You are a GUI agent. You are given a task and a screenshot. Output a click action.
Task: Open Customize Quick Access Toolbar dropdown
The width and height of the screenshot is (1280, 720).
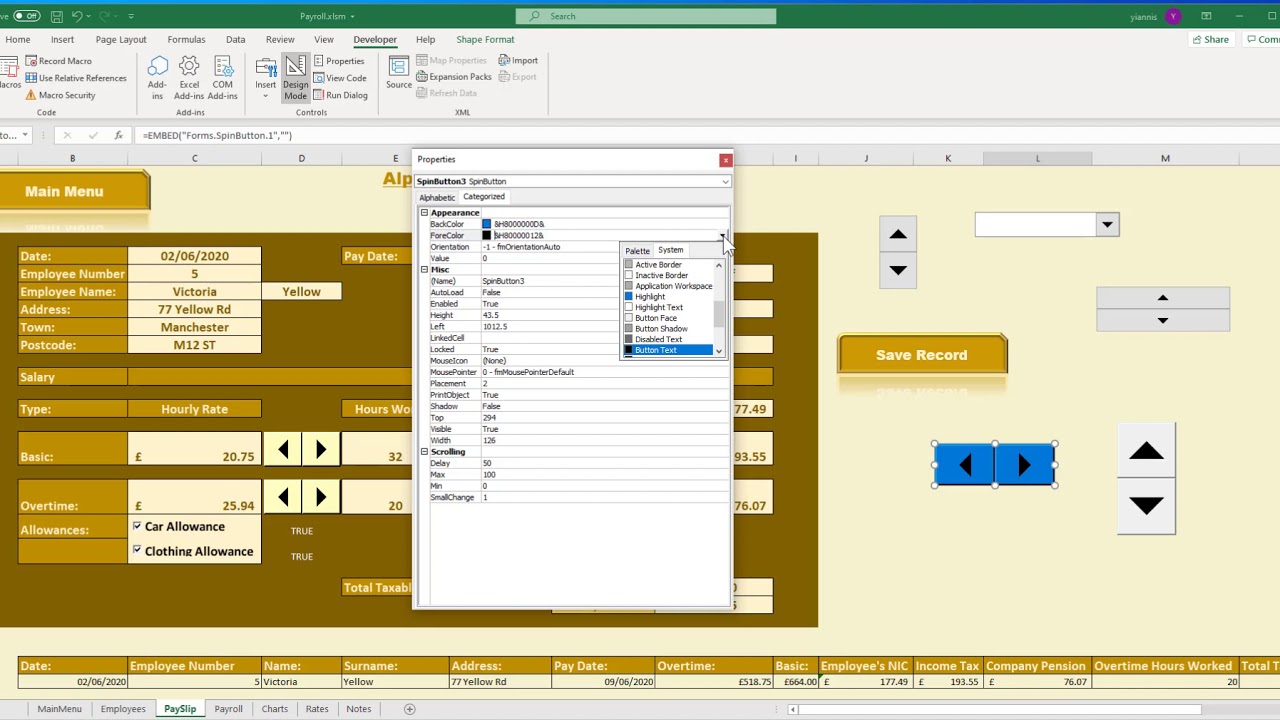click(131, 16)
